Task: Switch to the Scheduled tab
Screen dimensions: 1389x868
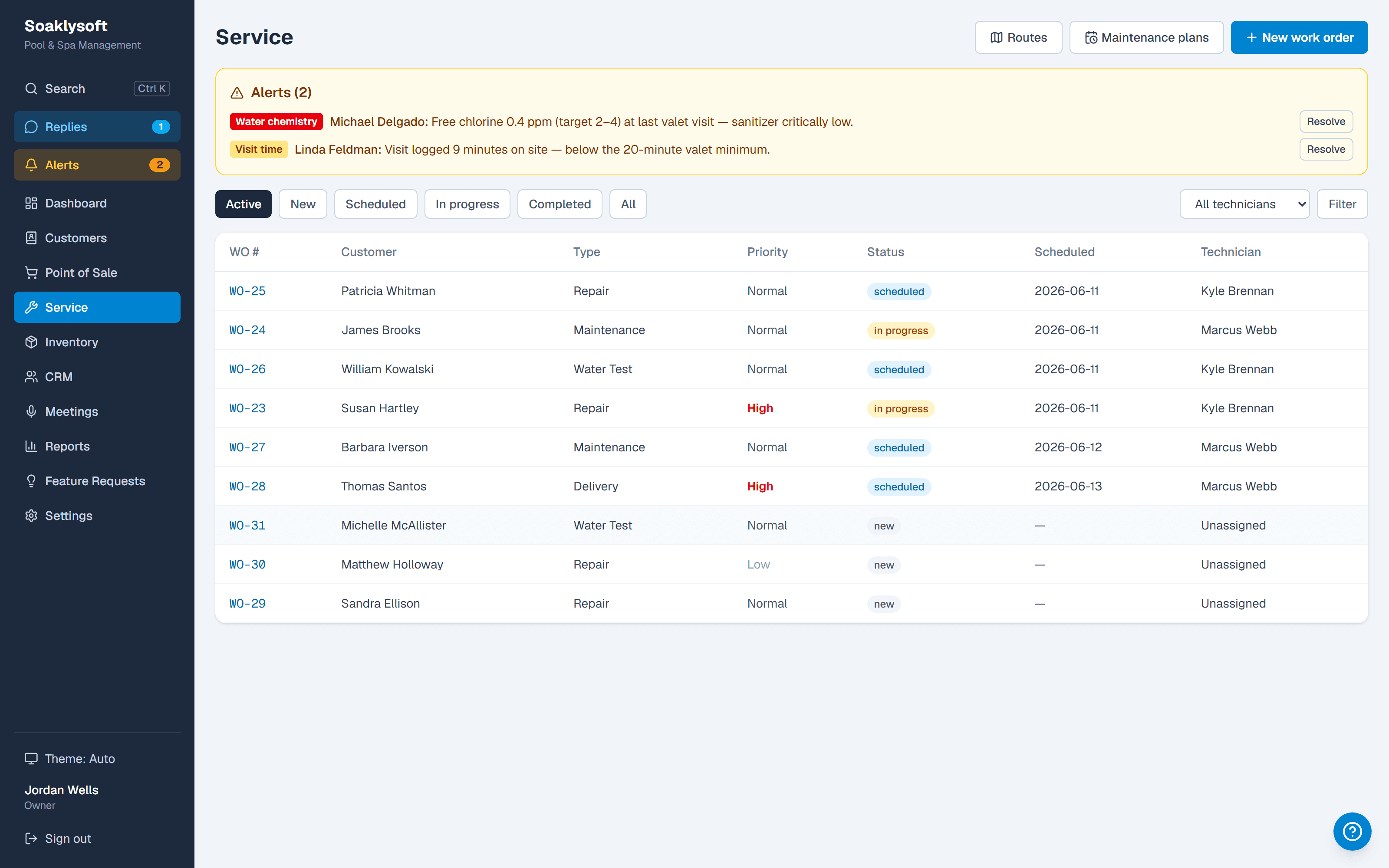Action: tap(375, 204)
